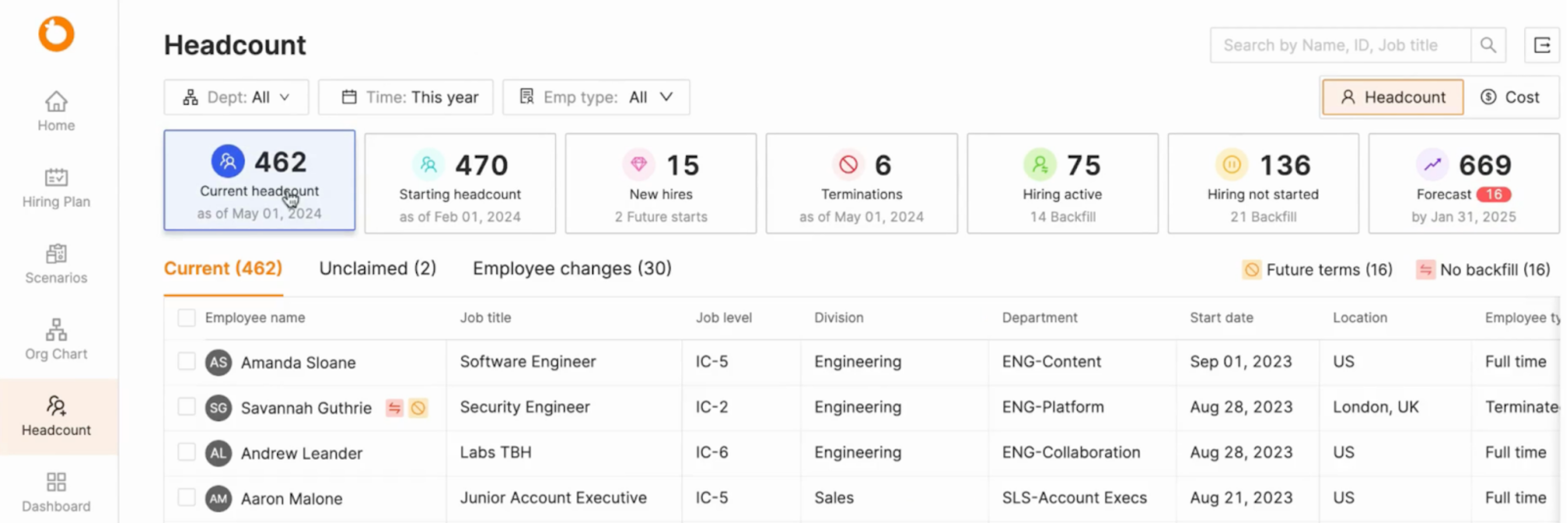
Task: Tick the select-all employees header checkbox
Action: 186,318
